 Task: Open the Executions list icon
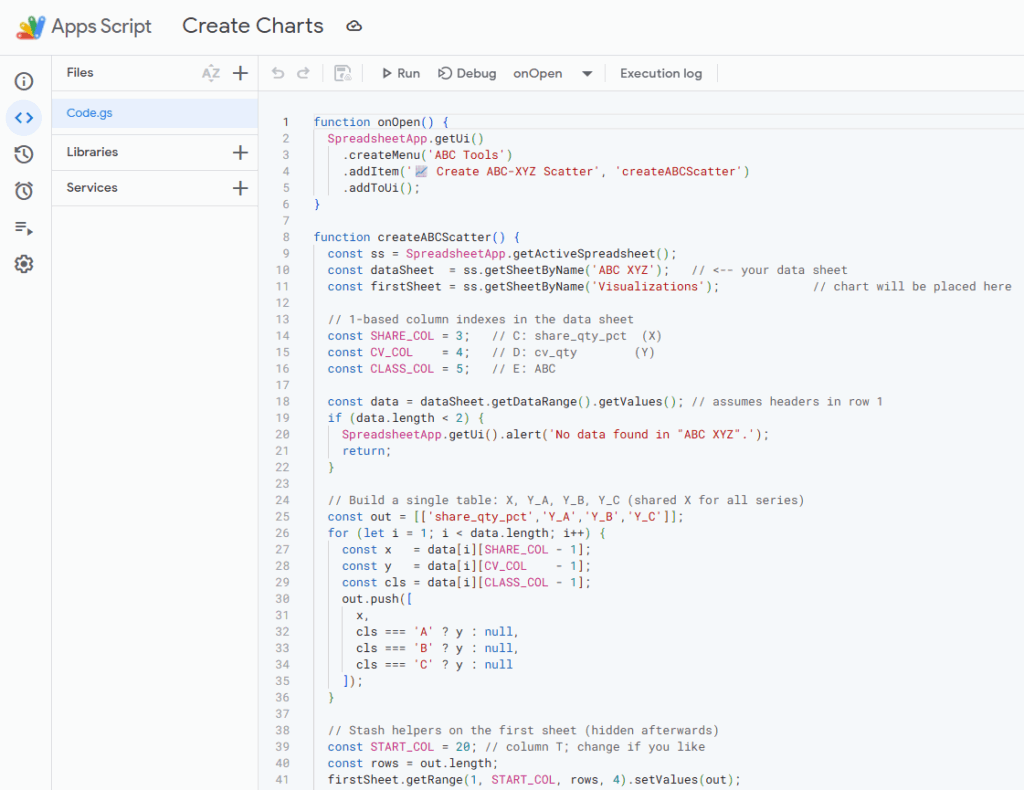pyautogui.click(x=24, y=228)
